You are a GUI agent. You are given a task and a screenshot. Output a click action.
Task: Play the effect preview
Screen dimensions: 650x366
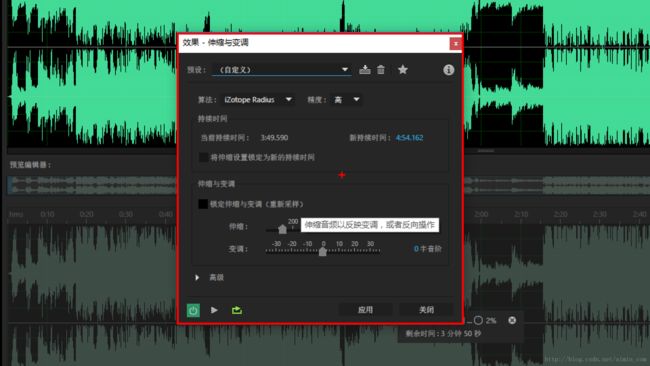pyautogui.click(x=214, y=310)
